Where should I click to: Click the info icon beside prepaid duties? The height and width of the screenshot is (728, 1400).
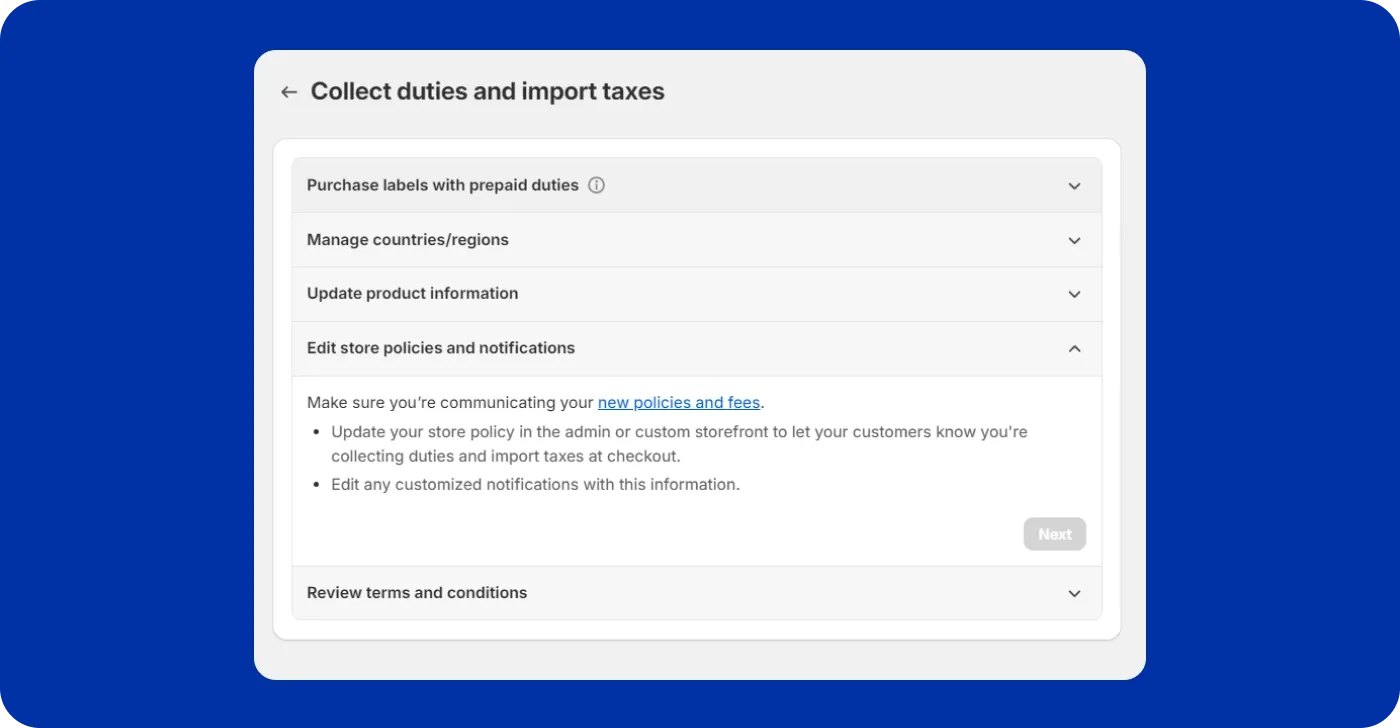tap(596, 185)
